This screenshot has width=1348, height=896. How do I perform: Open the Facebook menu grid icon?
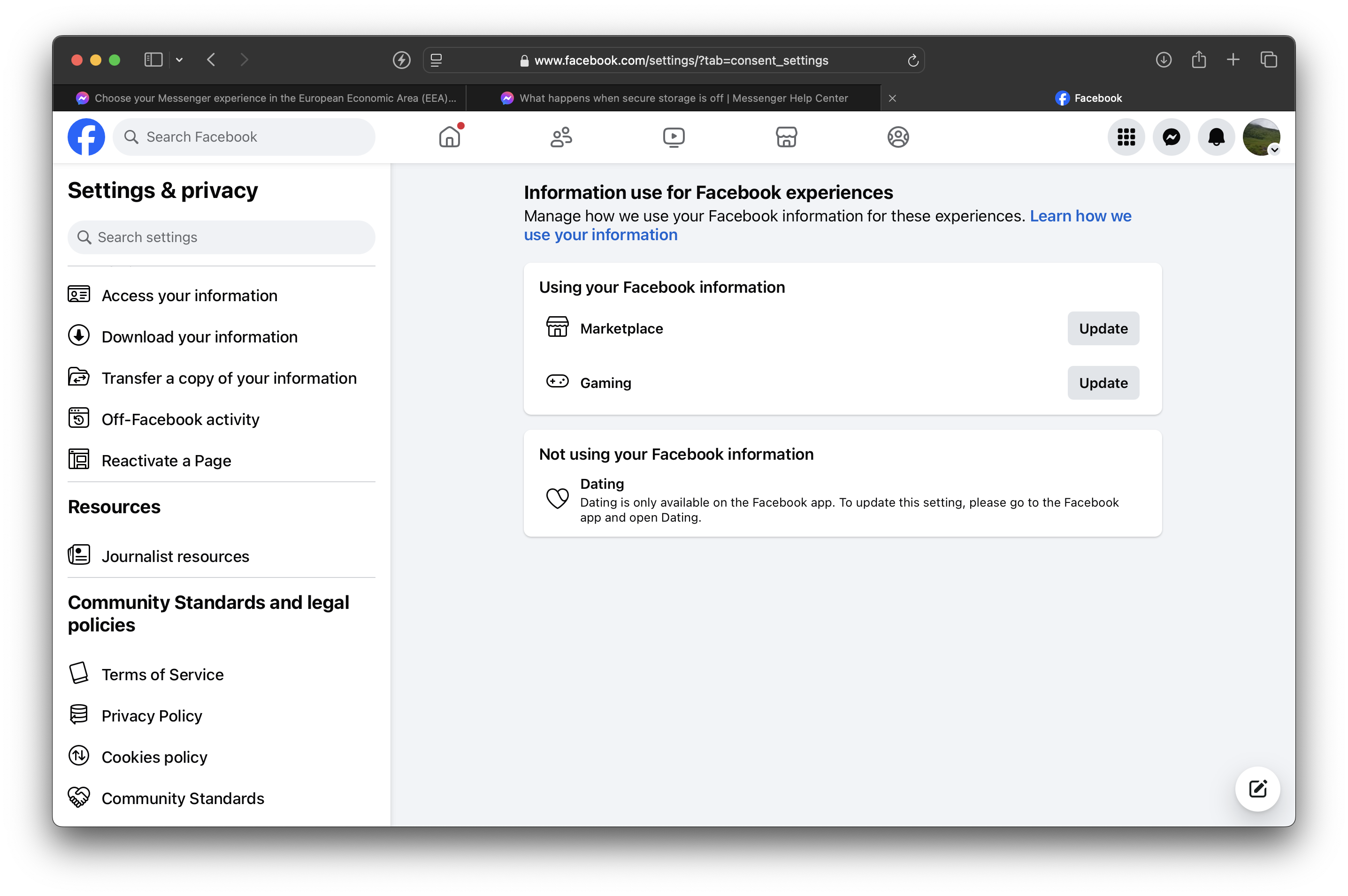click(x=1126, y=137)
